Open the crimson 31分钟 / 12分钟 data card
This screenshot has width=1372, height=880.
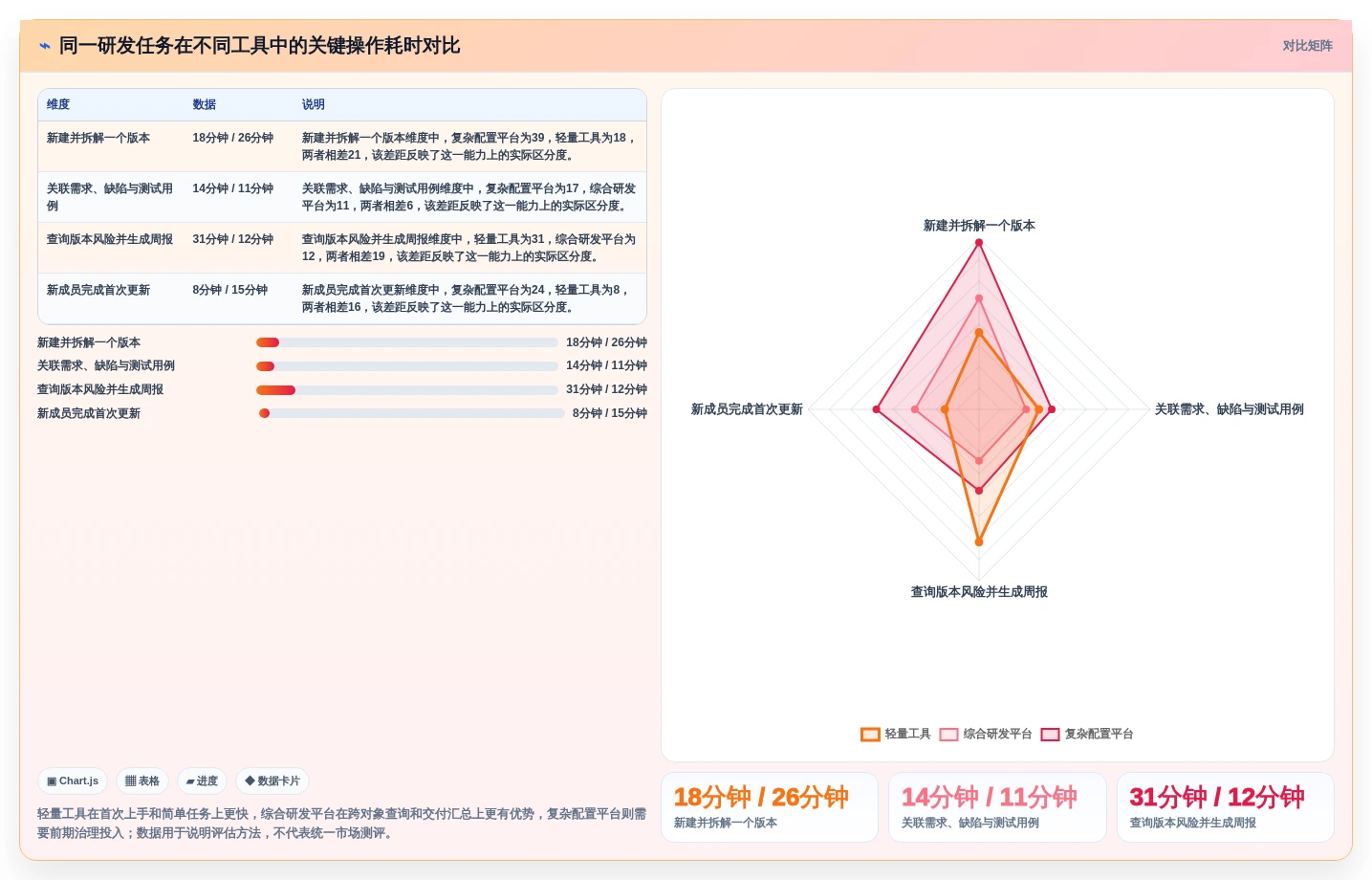(x=1226, y=807)
